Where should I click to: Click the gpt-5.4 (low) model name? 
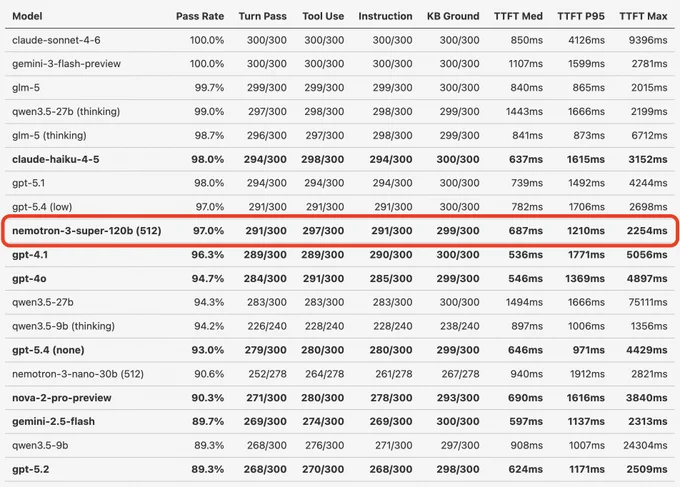[42, 207]
